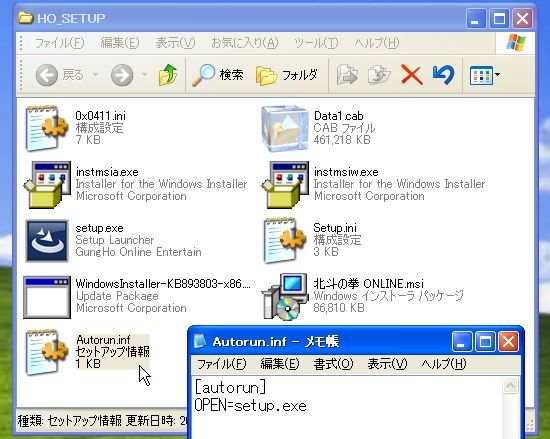Select the instmsia.exe installer icon

coord(47,184)
